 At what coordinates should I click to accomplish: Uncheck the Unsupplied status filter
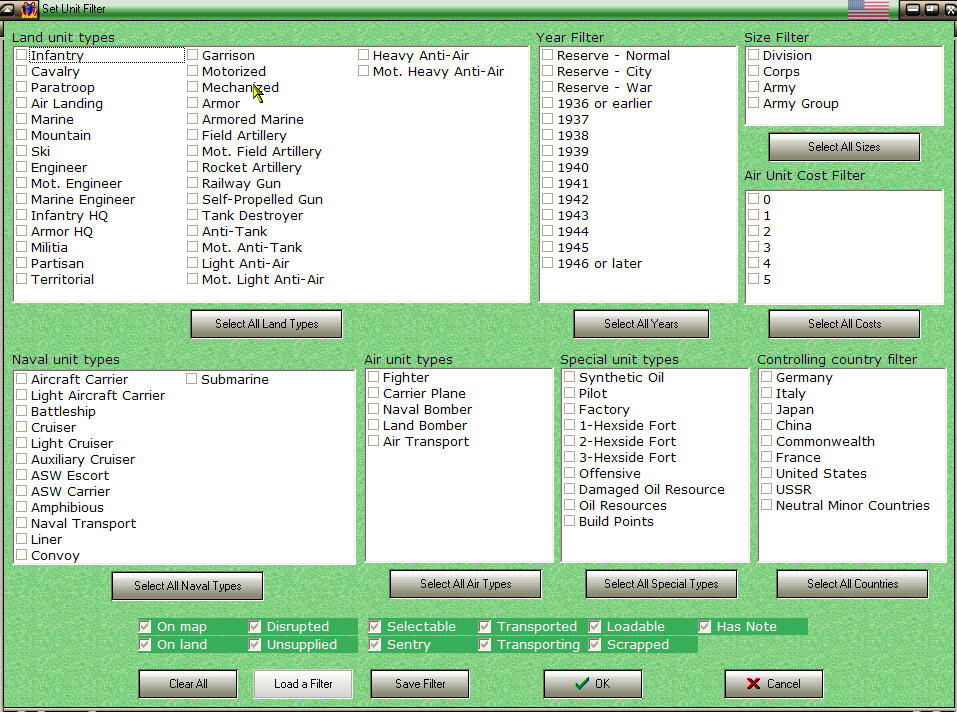point(255,644)
